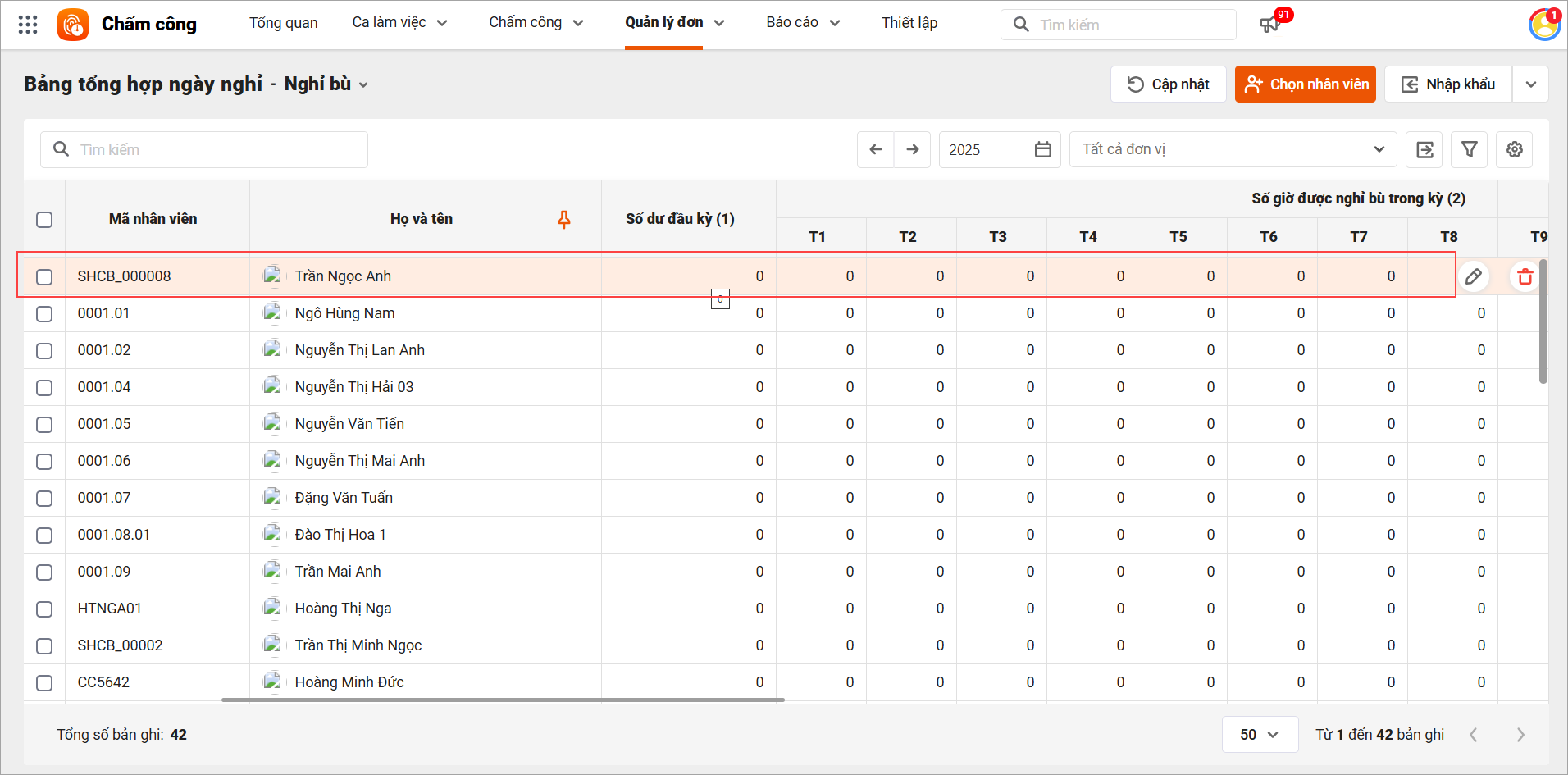Open the Thiết lập menu item
Viewport: 1568px width, 775px height.
pos(909,23)
